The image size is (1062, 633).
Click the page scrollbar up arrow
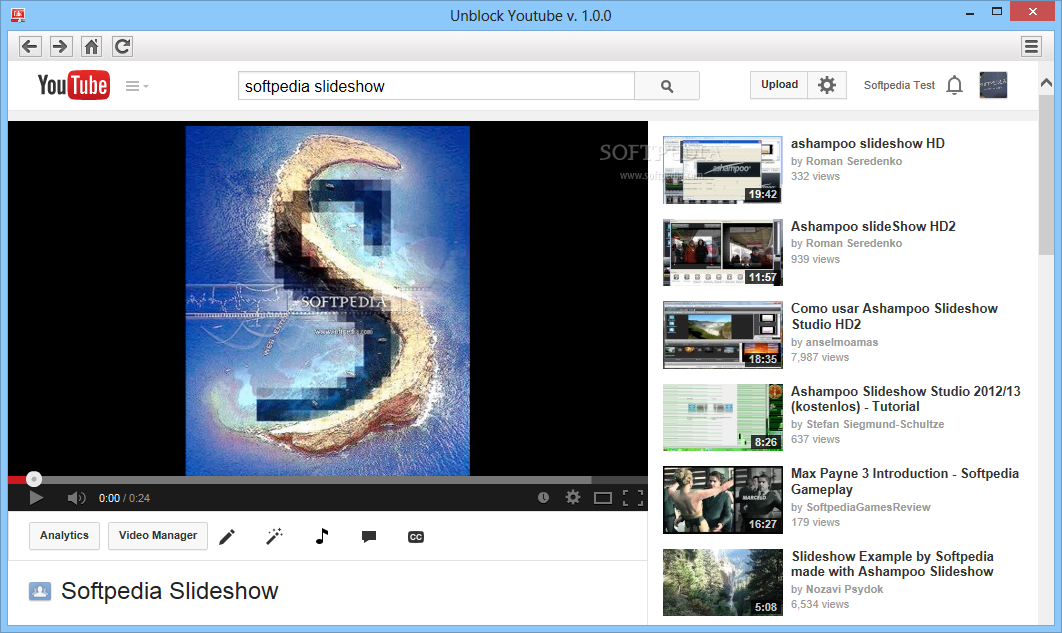1046,83
